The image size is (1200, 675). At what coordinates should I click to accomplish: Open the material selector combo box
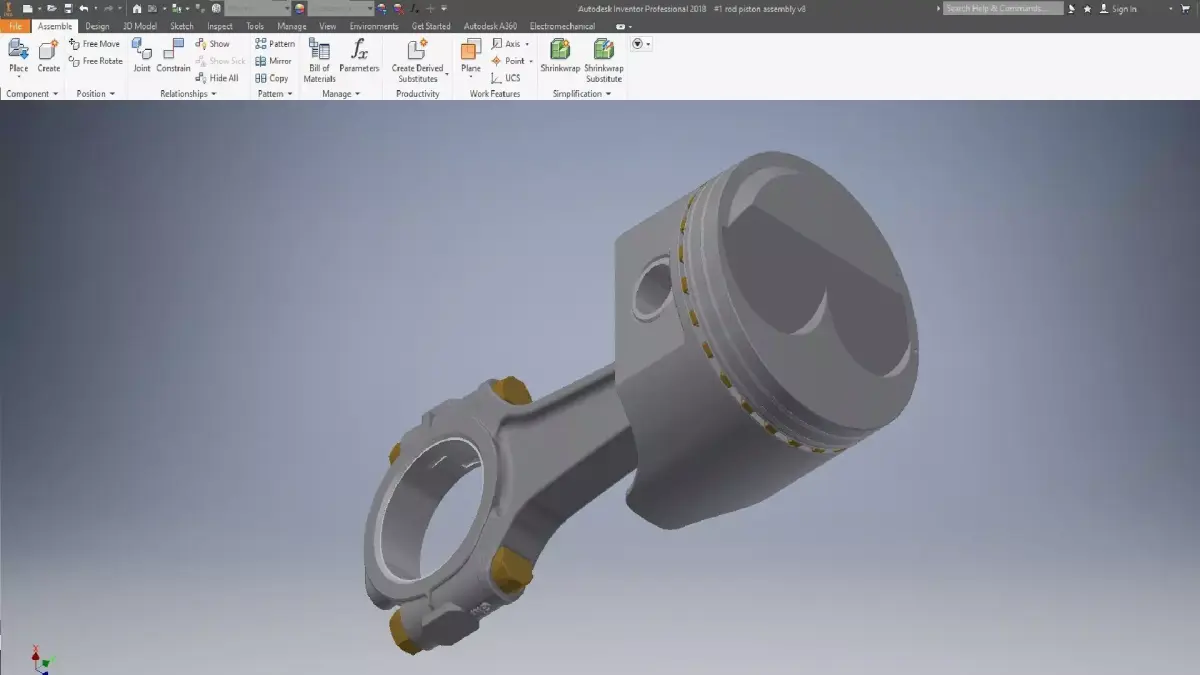pyautogui.click(x=256, y=9)
